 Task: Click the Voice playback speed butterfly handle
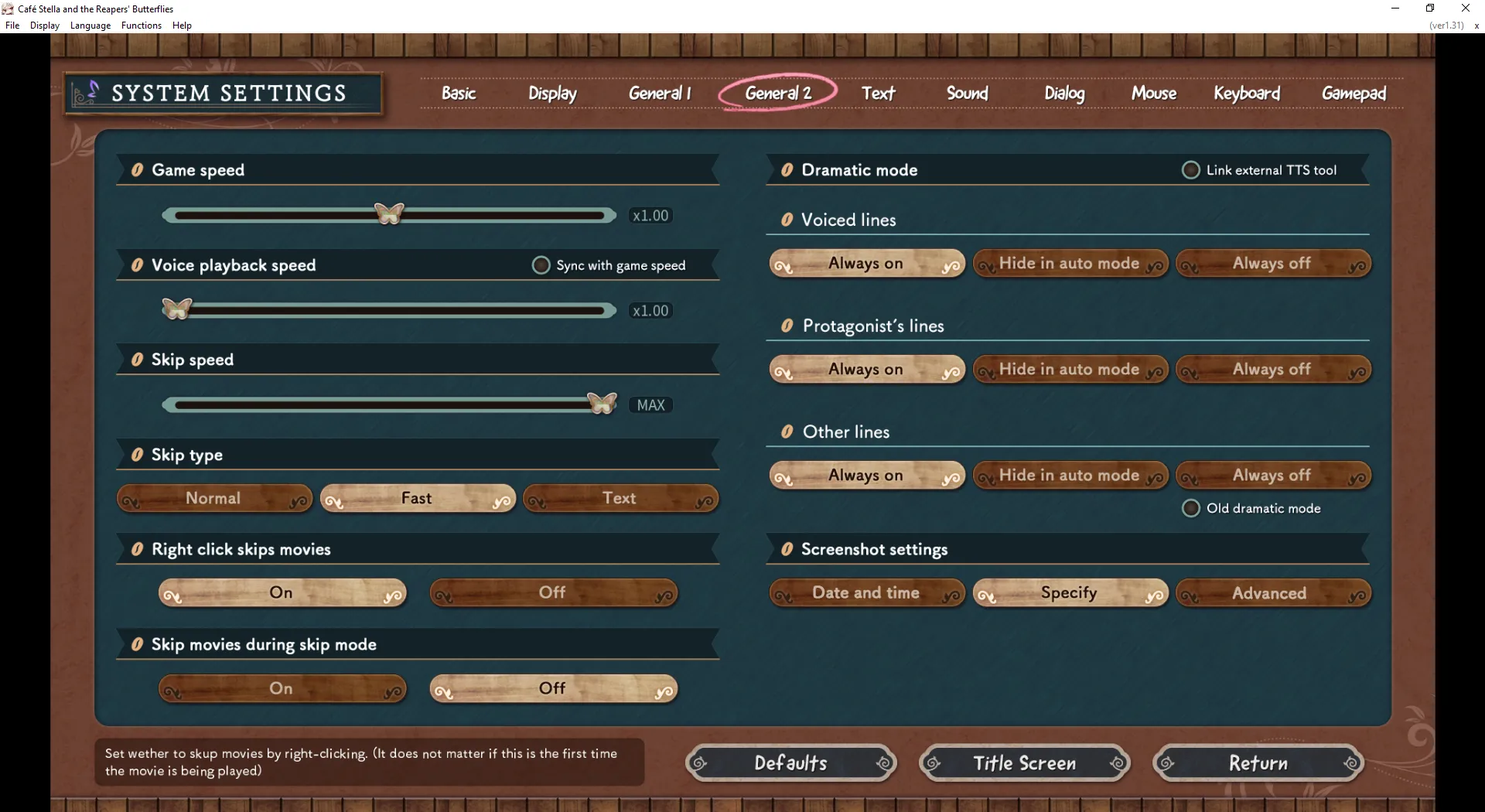click(x=176, y=309)
